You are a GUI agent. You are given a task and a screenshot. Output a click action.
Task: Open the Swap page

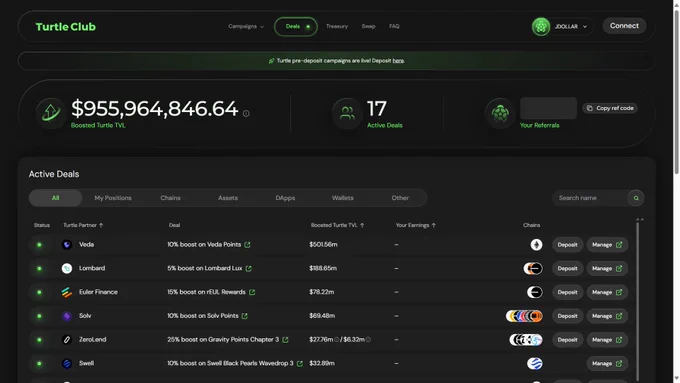(x=369, y=26)
